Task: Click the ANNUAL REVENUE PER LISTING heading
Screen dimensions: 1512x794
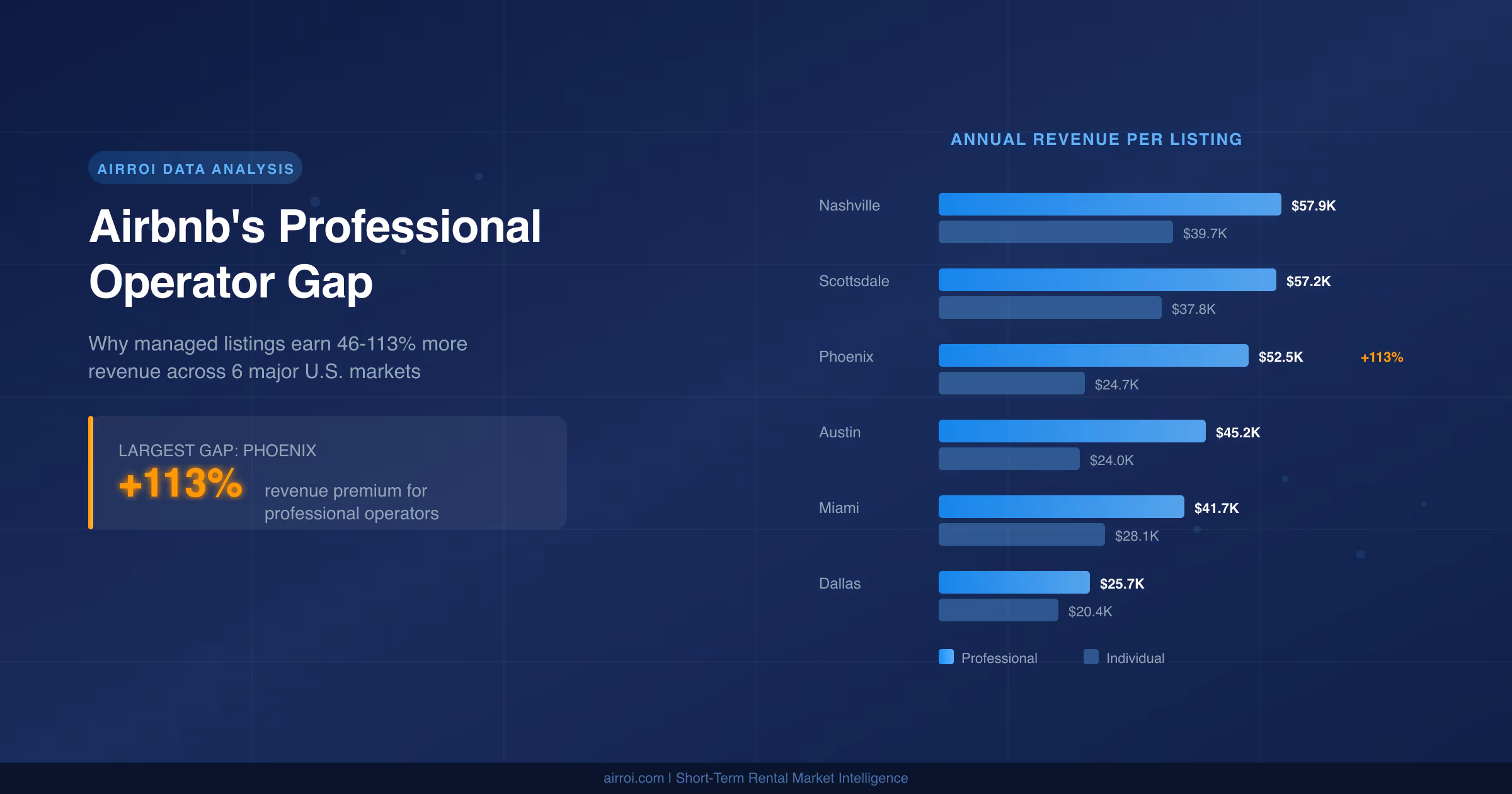Action: pyautogui.click(x=1096, y=139)
